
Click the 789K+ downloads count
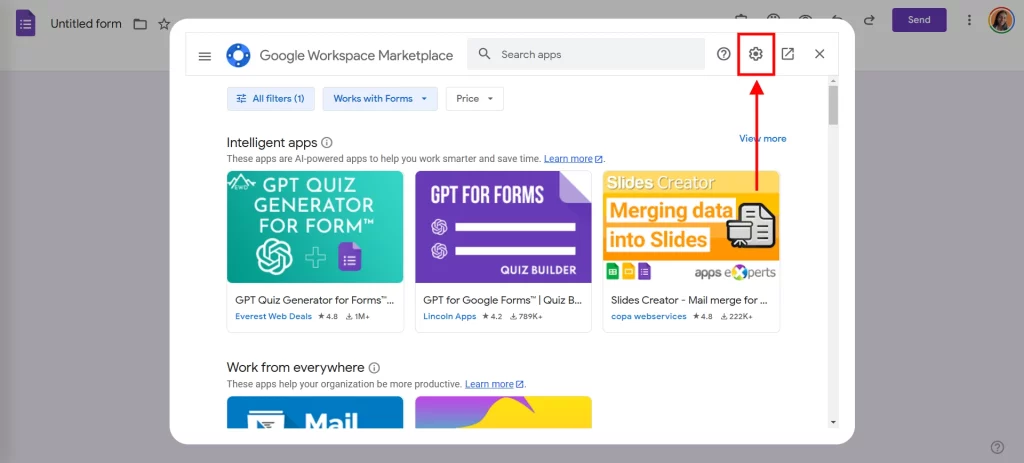pos(526,317)
